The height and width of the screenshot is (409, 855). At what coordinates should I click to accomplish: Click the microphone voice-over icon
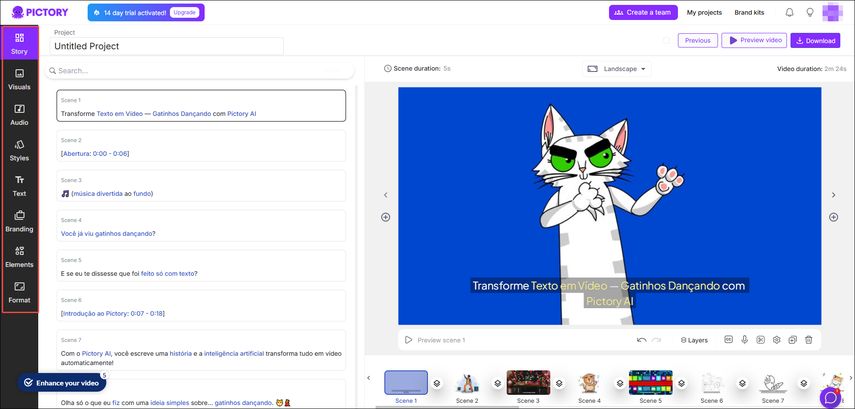pyautogui.click(x=744, y=340)
